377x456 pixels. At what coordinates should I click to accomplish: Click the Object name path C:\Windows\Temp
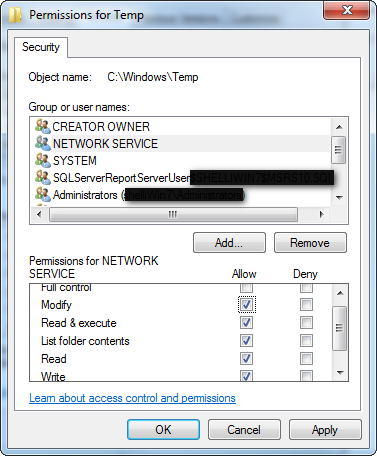(x=153, y=77)
